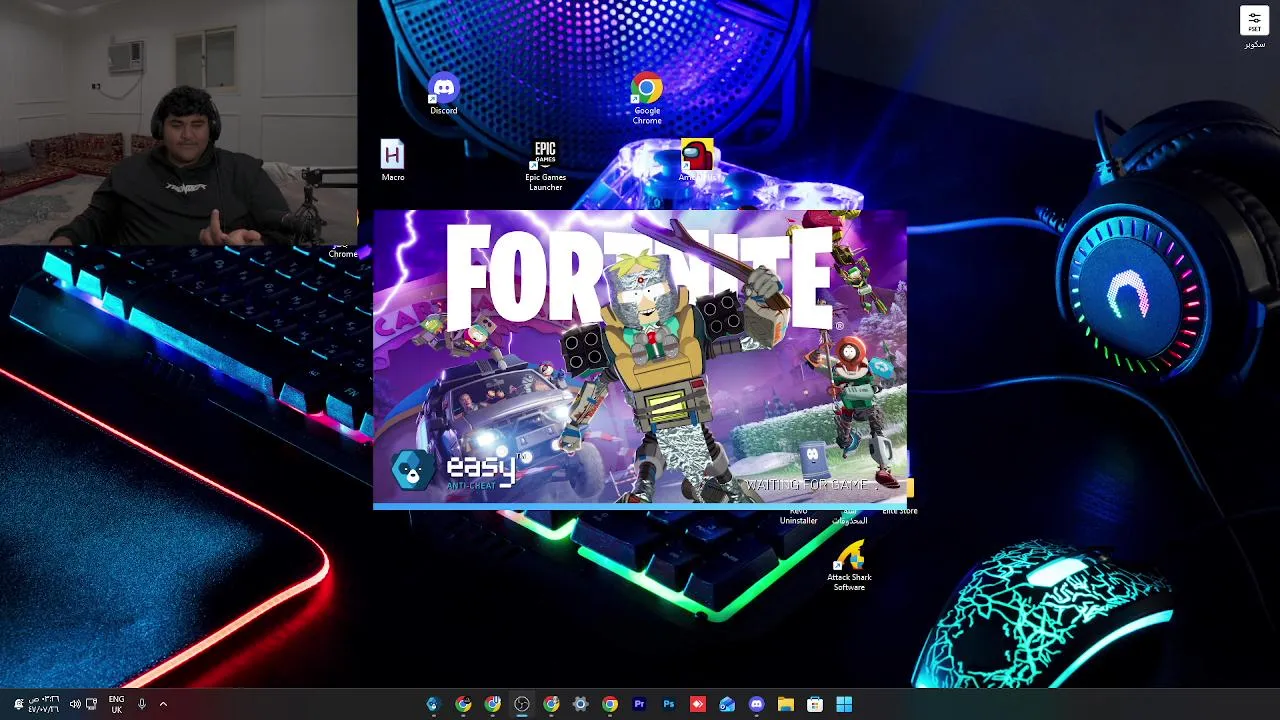Open the Macro desktop file
Viewport: 1280px width, 720px height.
coord(392,161)
